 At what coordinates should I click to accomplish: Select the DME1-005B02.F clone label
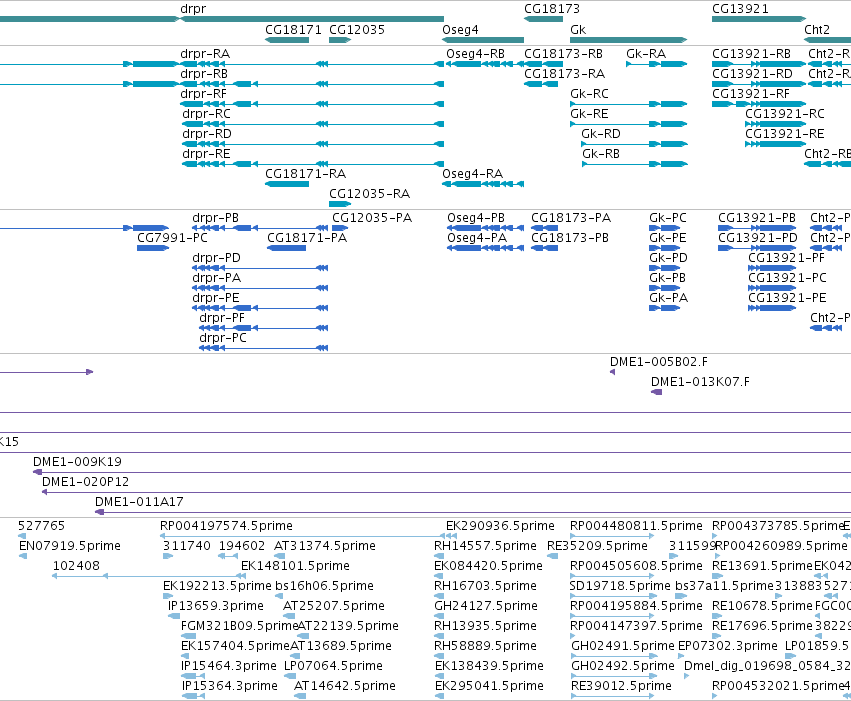(659, 362)
